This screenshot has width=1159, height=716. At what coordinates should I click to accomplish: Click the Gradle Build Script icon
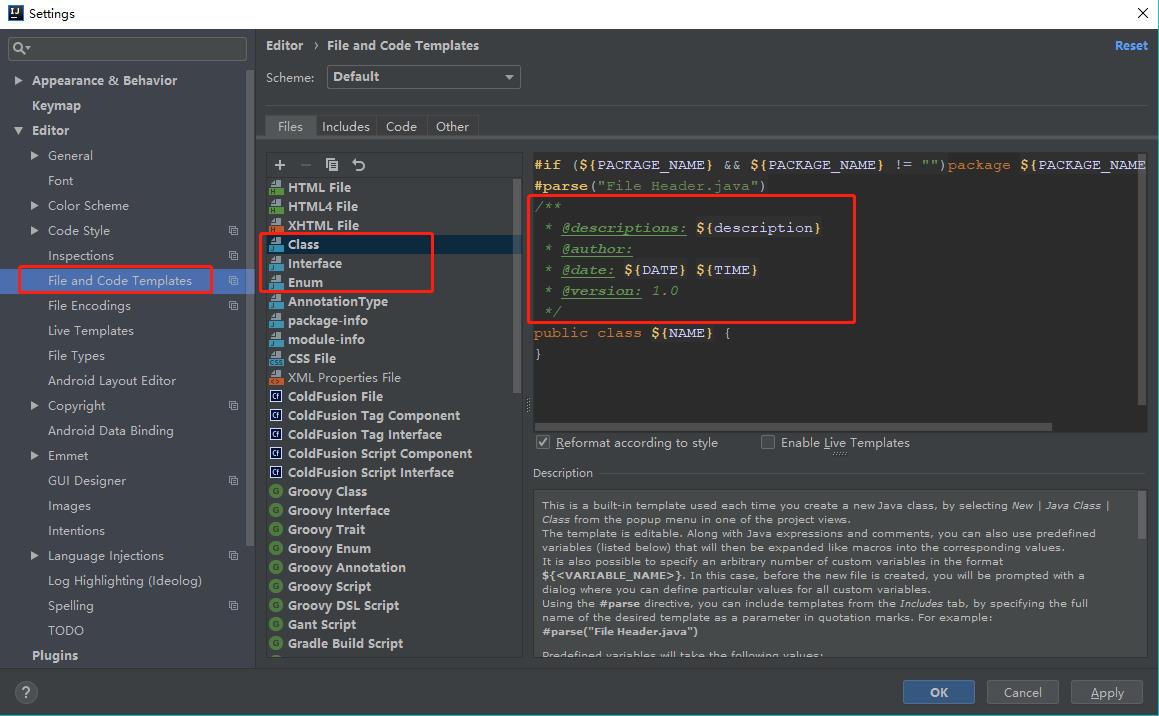click(276, 644)
